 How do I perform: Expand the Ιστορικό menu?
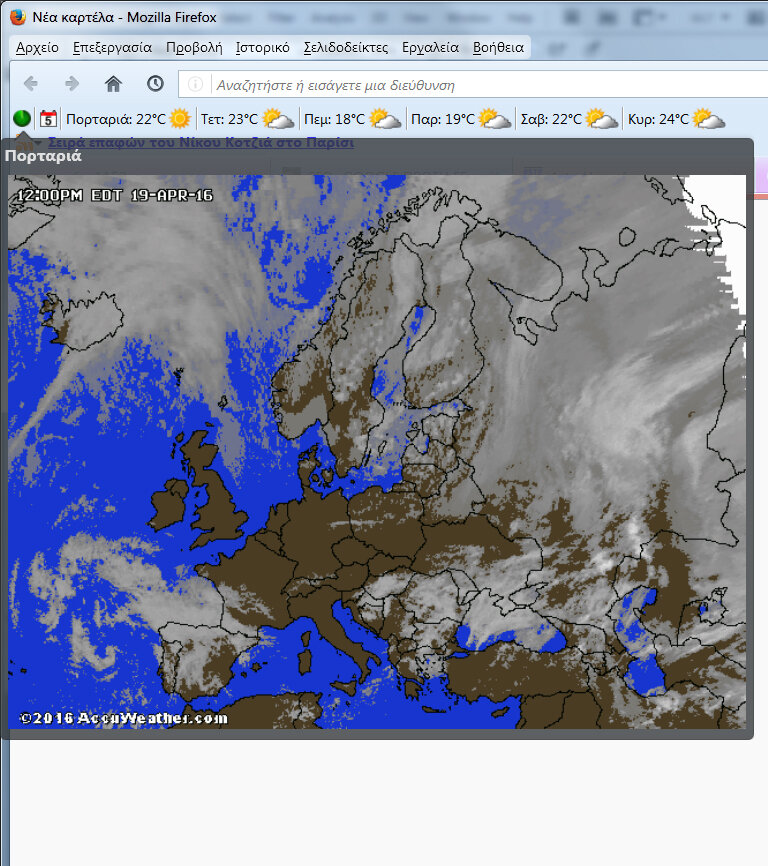point(262,47)
